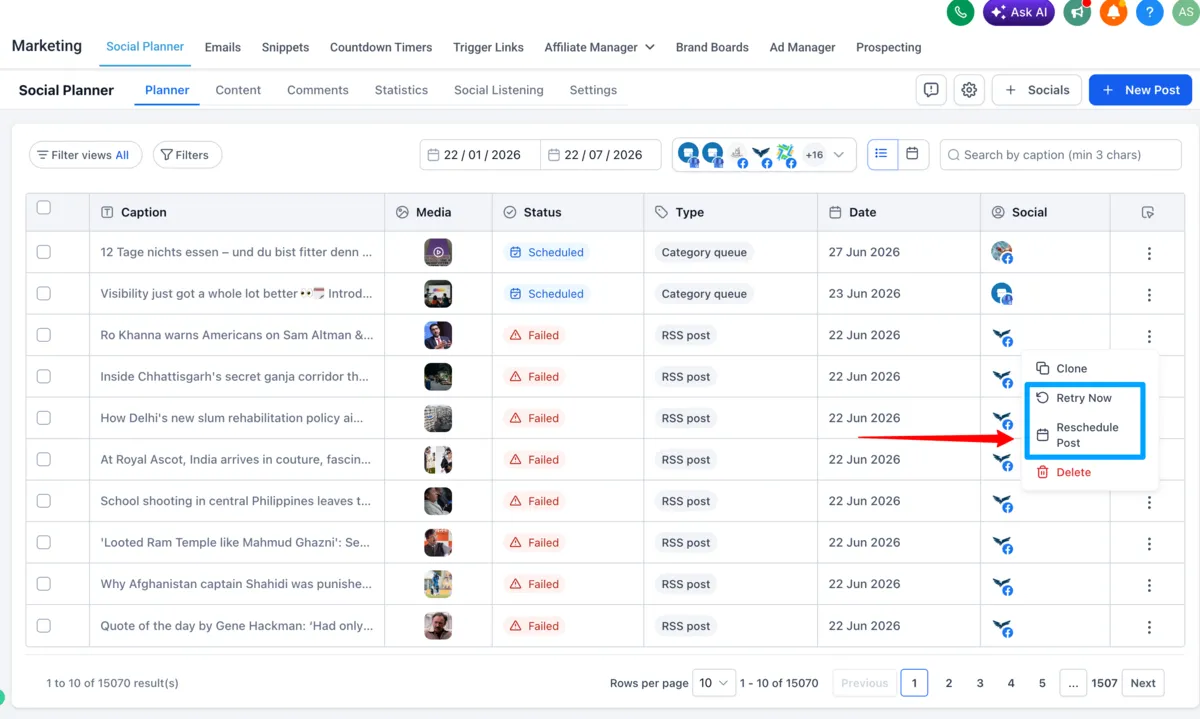Click the column customization icon in table header
Image resolution: width=1200 pixels, height=719 pixels.
1147,212
